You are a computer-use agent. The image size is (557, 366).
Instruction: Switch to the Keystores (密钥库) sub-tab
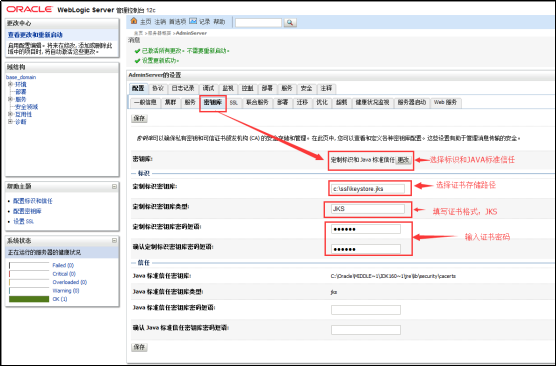point(213,102)
